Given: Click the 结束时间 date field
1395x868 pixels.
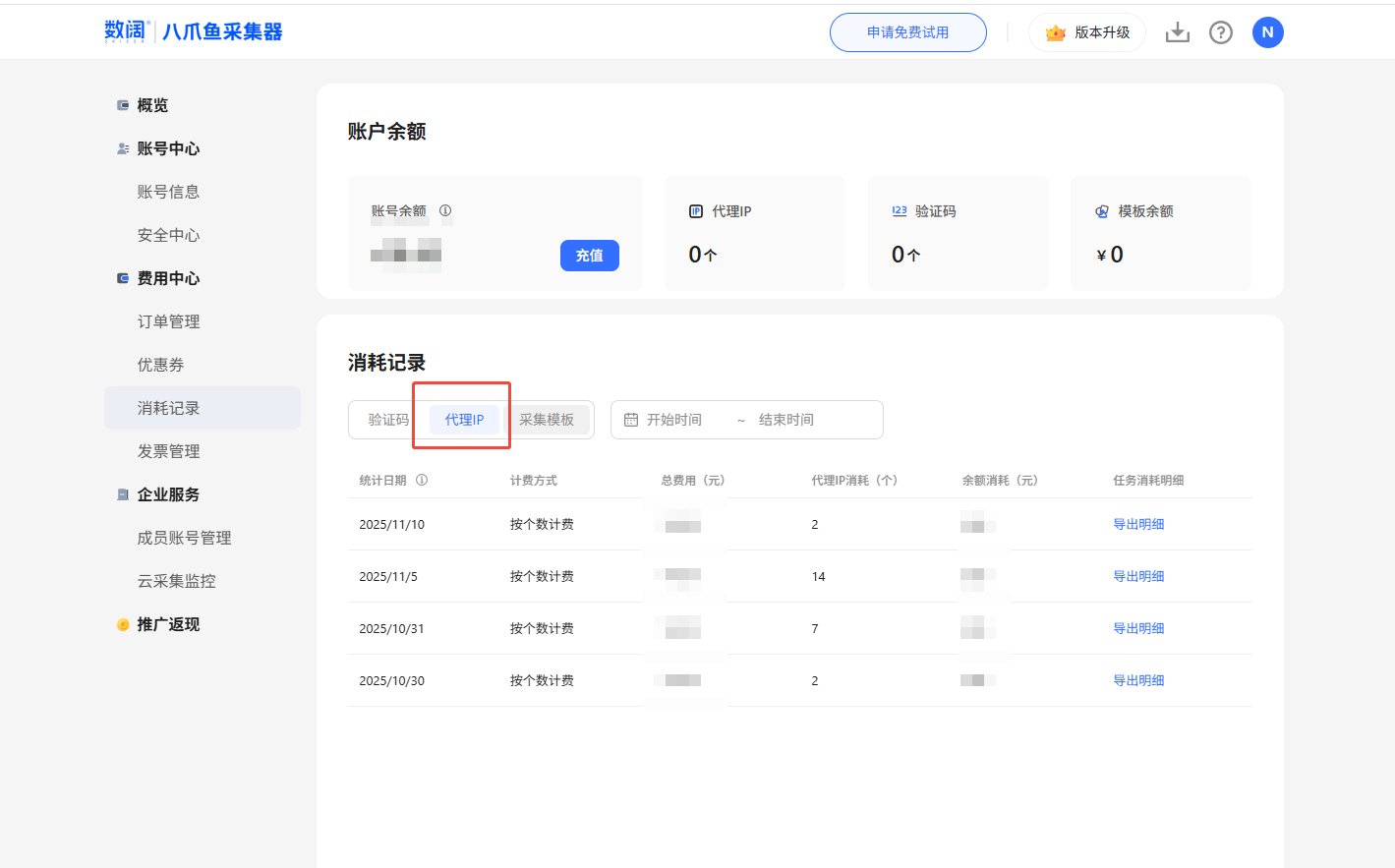Looking at the screenshot, I should [786, 420].
